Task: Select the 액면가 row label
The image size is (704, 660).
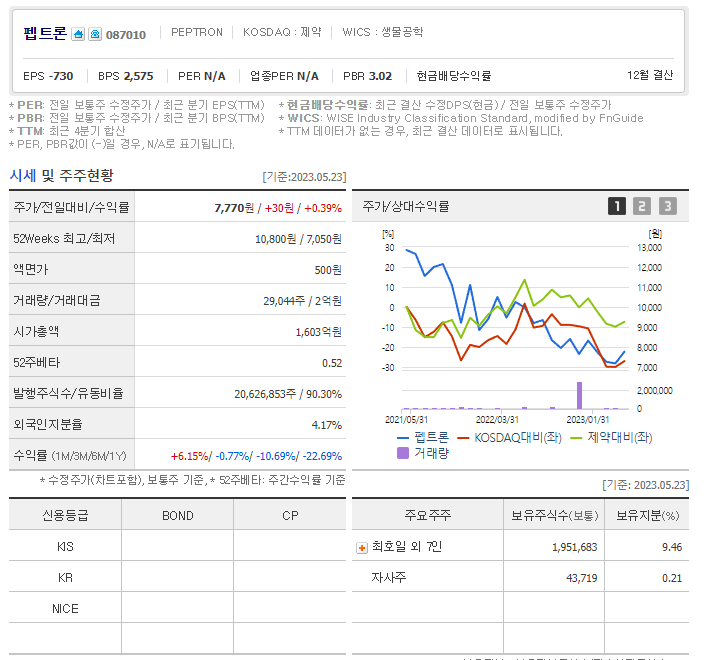Action: (31, 269)
